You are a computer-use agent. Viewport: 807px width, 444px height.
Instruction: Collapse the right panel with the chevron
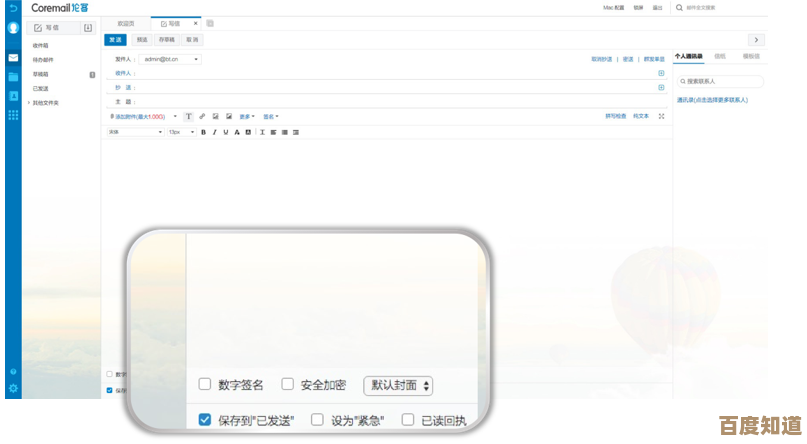[x=756, y=40]
